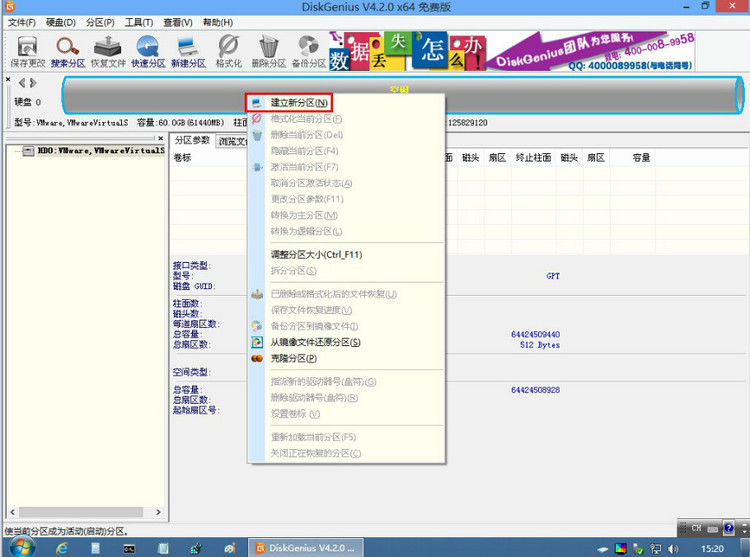Click the 快速分区 quick partition icon
750x557 pixels.
[148, 50]
